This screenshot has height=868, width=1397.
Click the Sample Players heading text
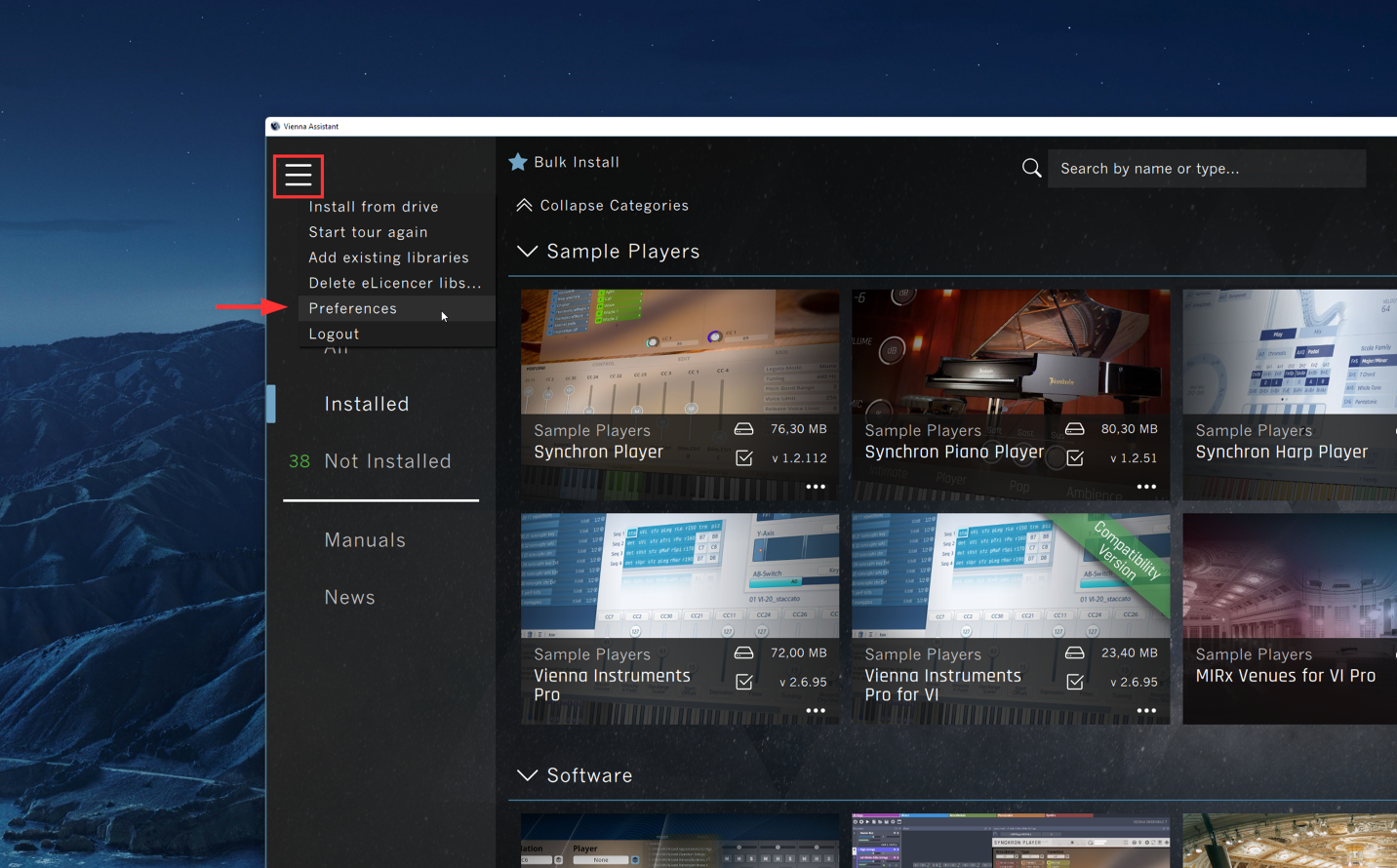pyautogui.click(x=623, y=252)
